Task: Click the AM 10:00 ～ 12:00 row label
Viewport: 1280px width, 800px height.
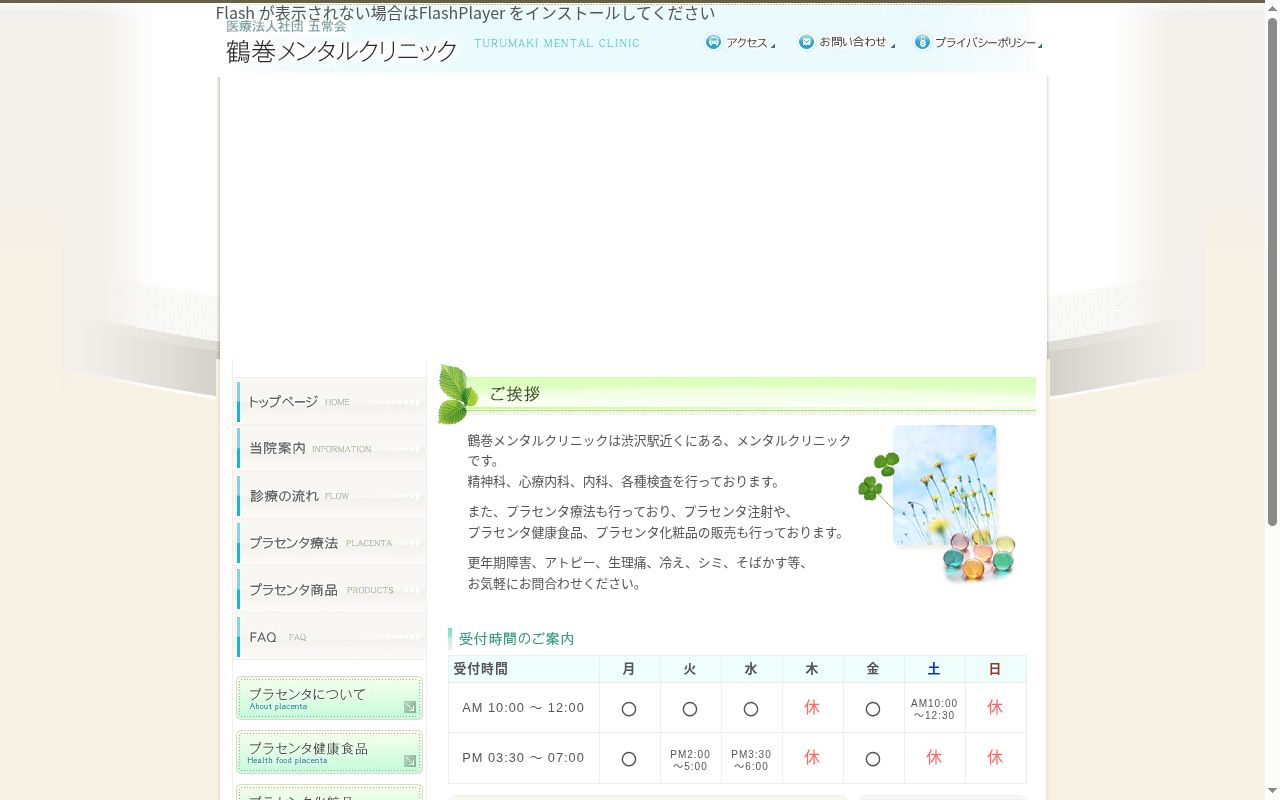Action: (523, 708)
